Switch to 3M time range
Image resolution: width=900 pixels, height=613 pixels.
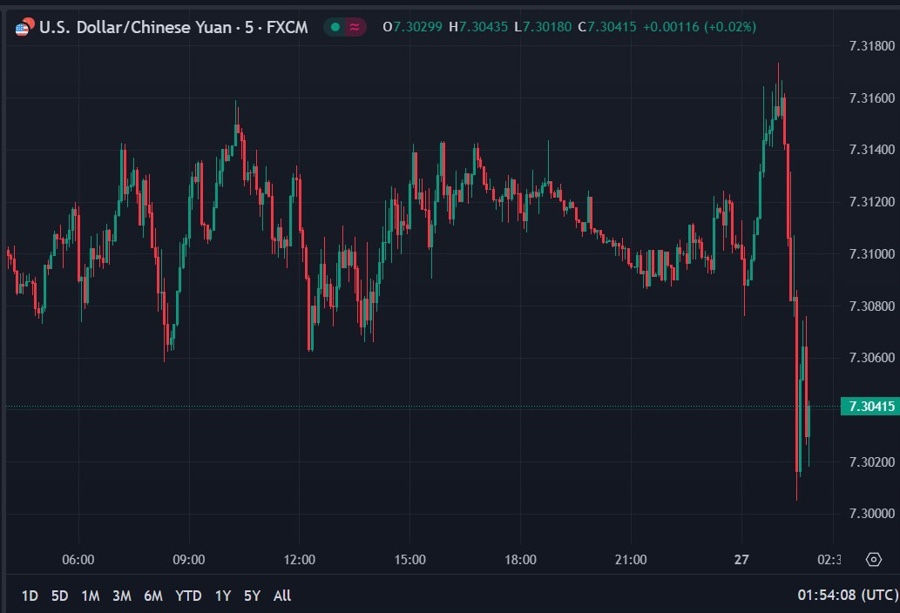click(x=122, y=595)
